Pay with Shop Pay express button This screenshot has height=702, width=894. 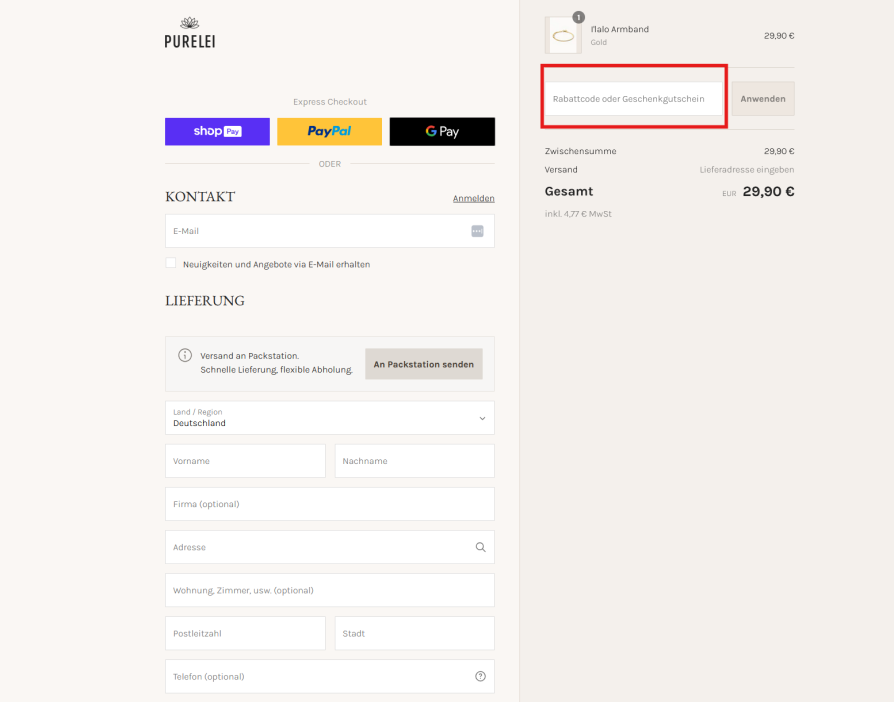point(217,132)
